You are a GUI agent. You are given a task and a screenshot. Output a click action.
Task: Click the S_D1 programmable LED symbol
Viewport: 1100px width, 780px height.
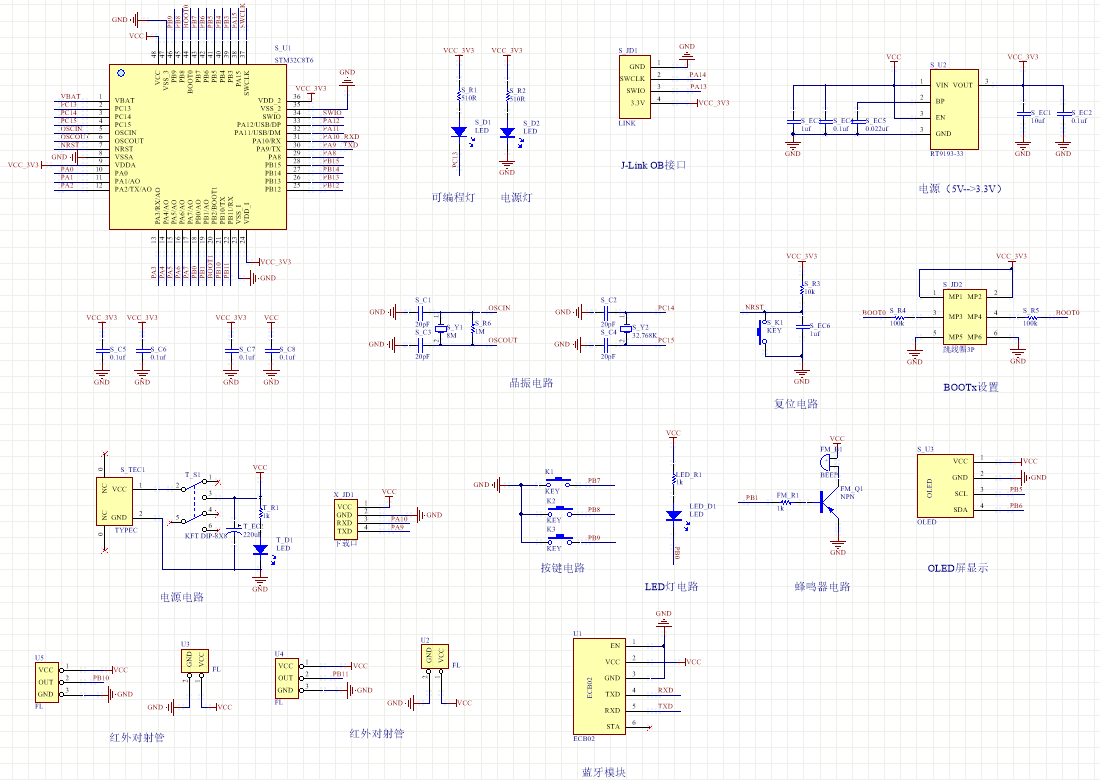(459, 132)
